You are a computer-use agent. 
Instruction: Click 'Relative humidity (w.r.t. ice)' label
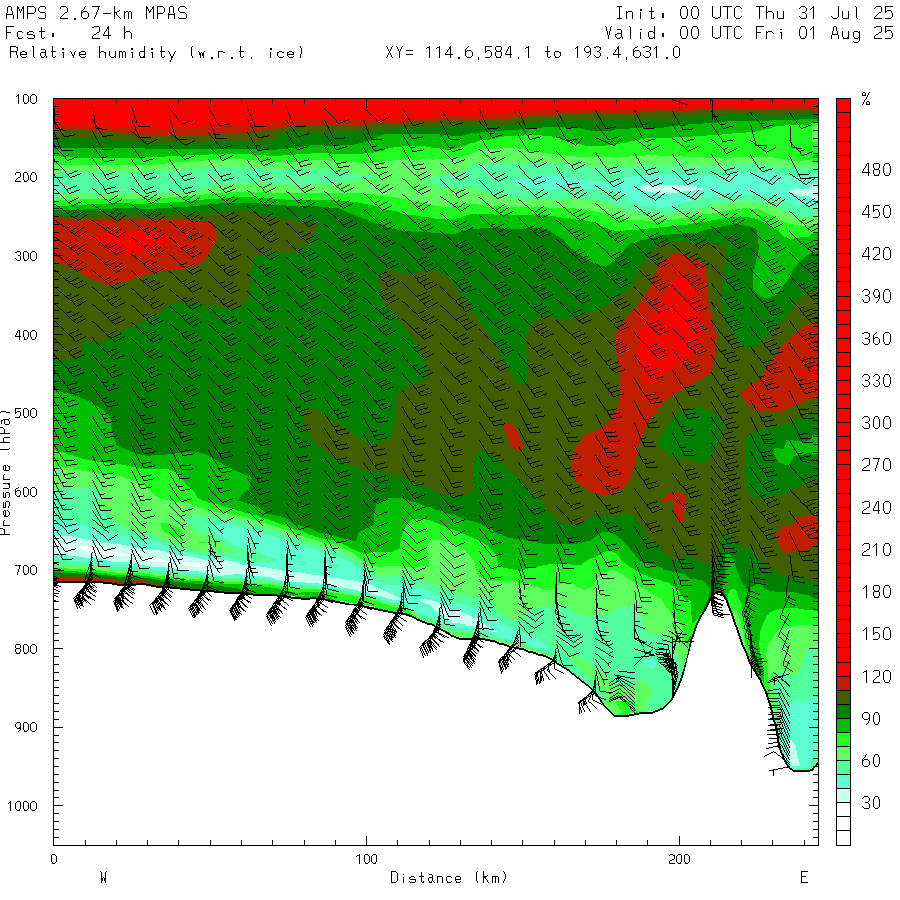coord(156,53)
